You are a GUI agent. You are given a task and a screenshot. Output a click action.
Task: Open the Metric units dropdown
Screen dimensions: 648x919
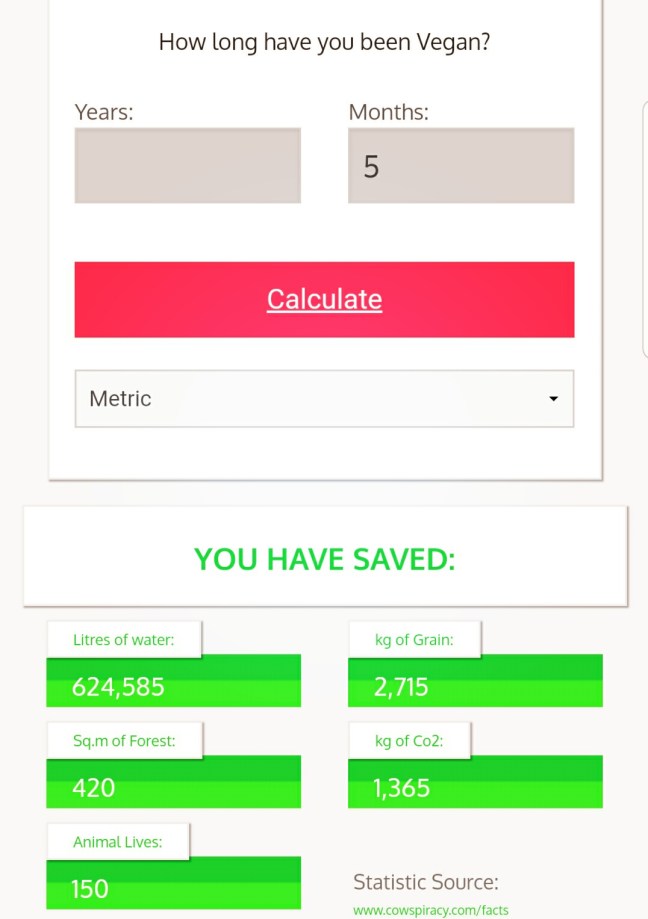pyautogui.click(x=323, y=399)
